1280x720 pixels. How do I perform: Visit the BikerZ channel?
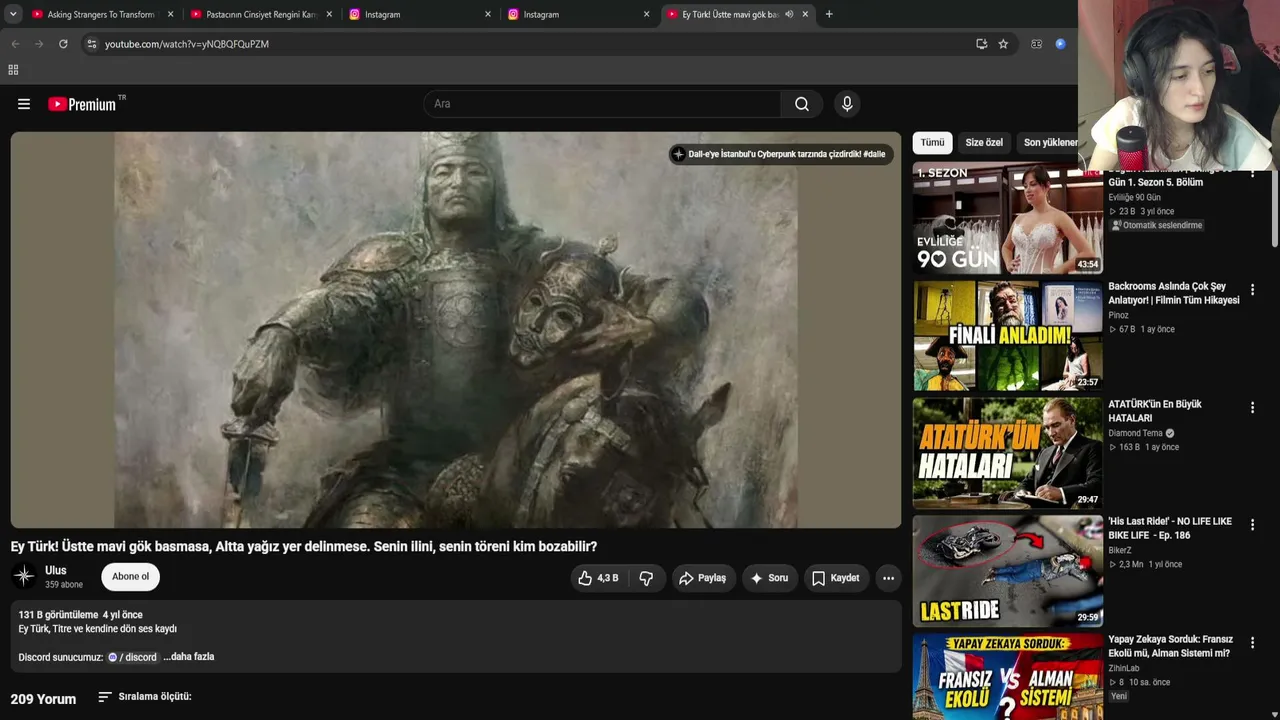pos(1120,550)
